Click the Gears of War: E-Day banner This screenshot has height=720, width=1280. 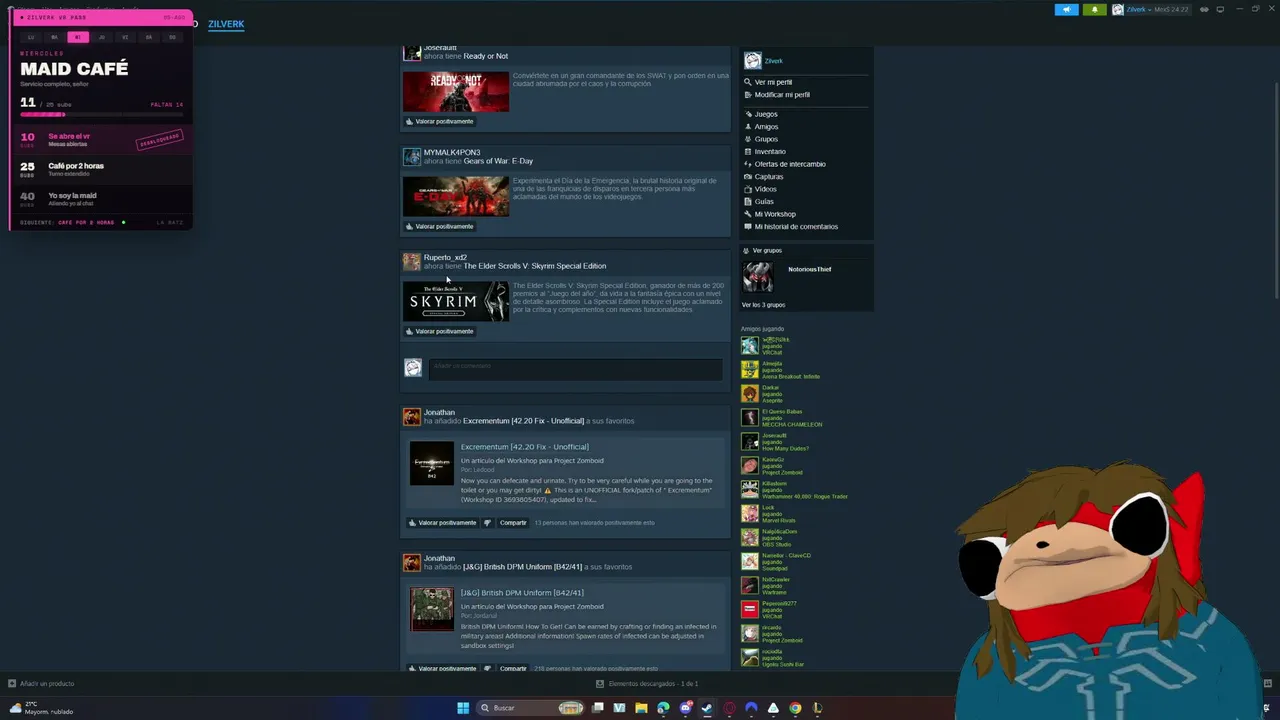pos(456,197)
